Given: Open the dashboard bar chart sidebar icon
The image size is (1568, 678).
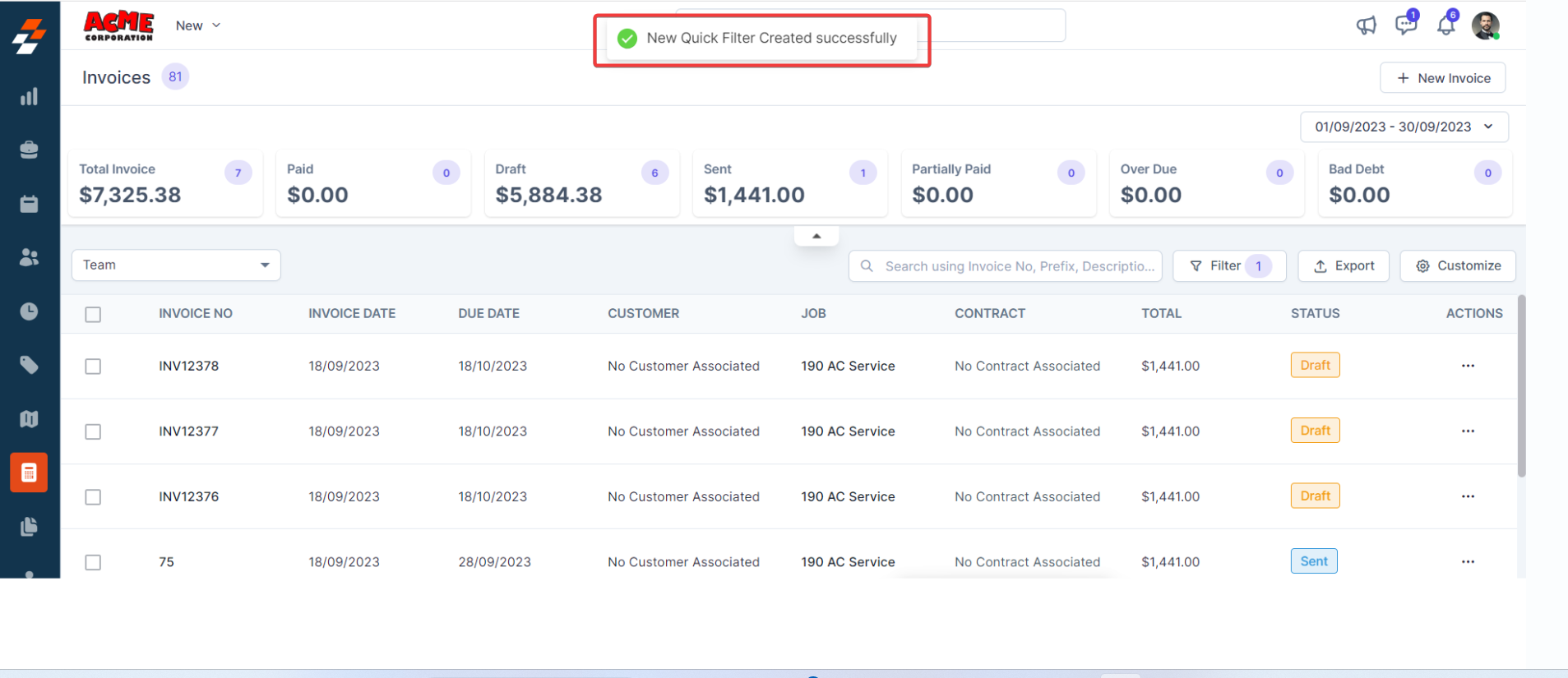Looking at the screenshot, I should click(29, 97).
